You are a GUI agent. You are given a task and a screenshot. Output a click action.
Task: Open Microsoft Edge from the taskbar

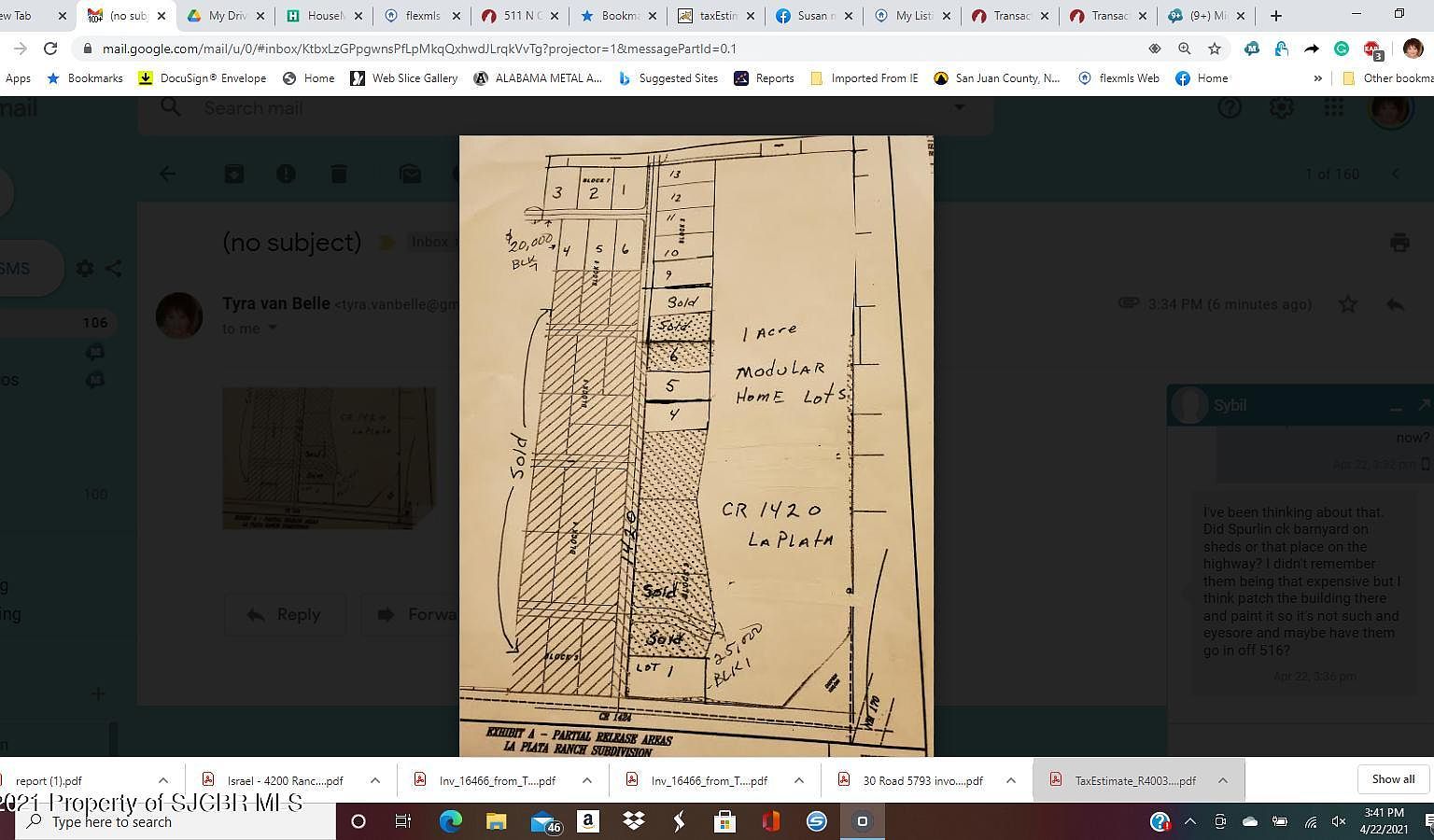click(x=451, y=821)
